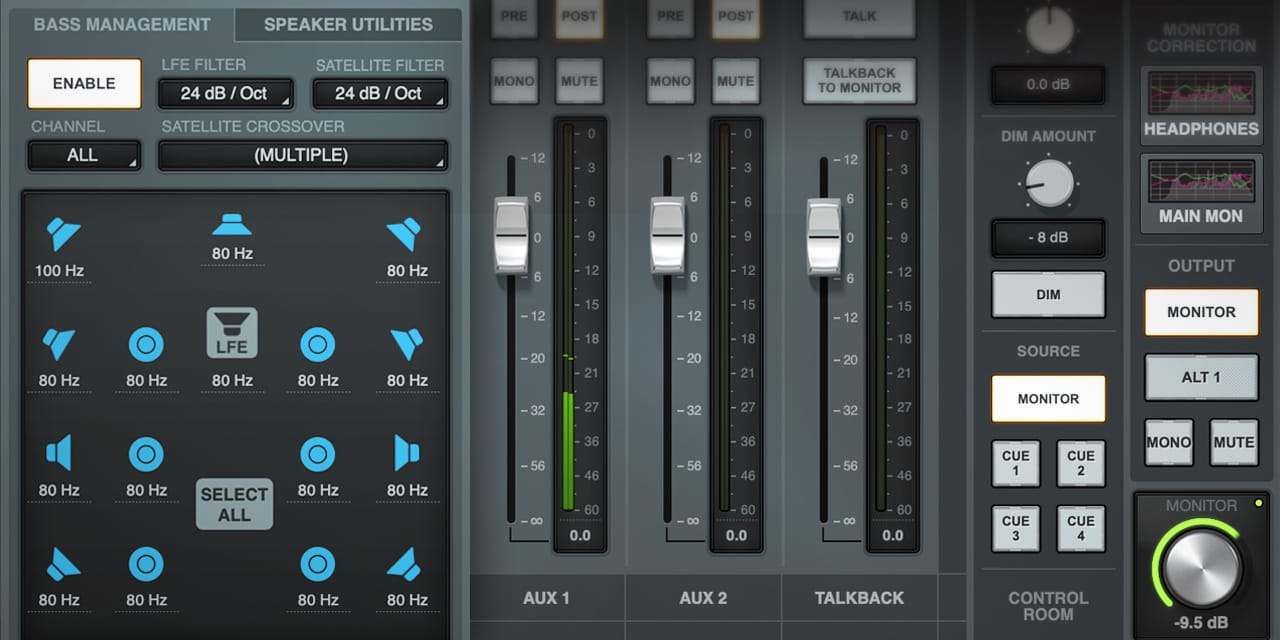Click the AUX 1 channel label

coord(547,598)
